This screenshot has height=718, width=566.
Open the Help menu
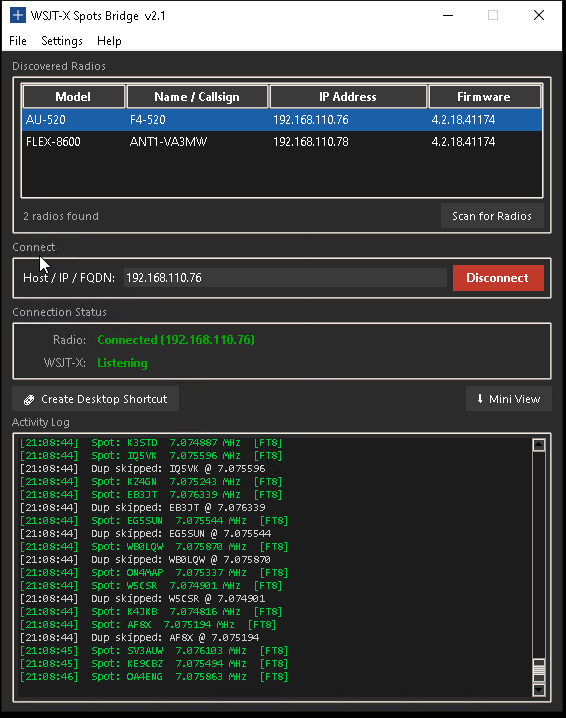click(109, 41)
